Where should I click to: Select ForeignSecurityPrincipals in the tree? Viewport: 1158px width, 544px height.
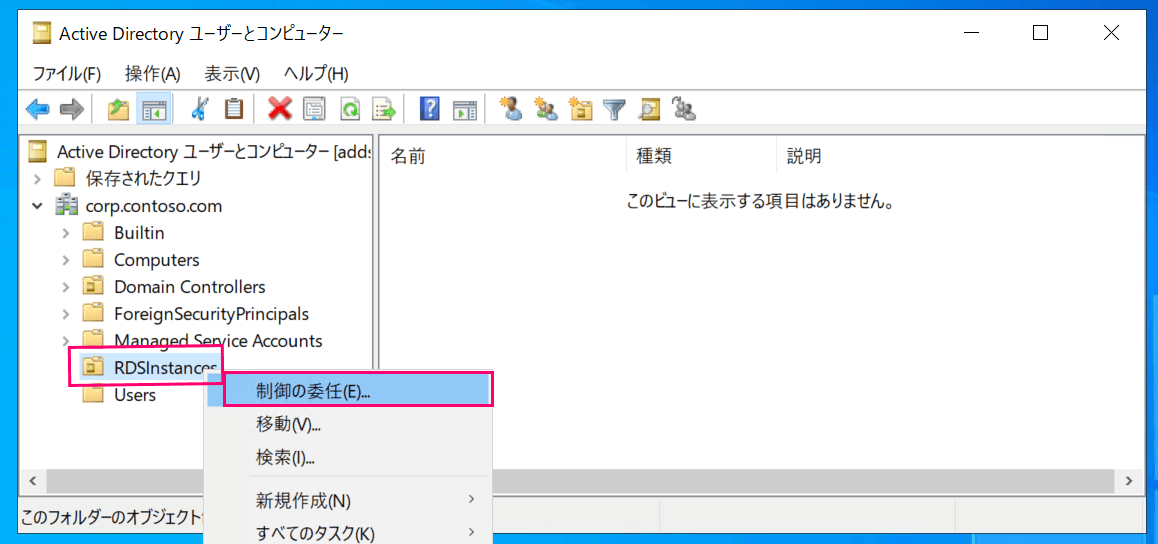click(x=211, y=314)
